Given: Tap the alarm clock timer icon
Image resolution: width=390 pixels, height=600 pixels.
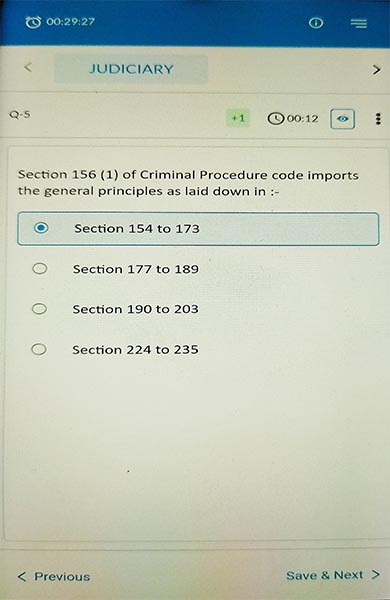Looking at the screenshot, I should (33, 22).
